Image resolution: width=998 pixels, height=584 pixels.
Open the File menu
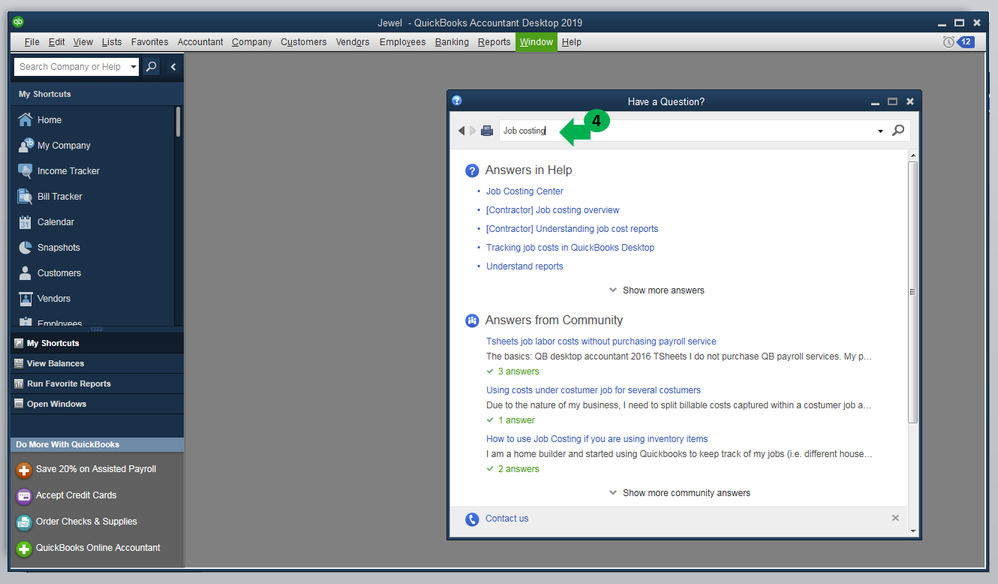click(x=32, y=42)
